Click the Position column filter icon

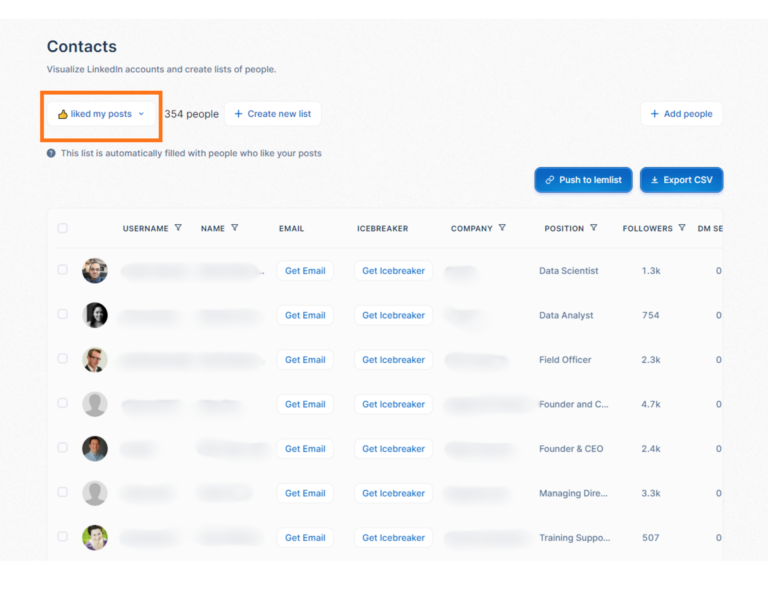tap(594, 228)
